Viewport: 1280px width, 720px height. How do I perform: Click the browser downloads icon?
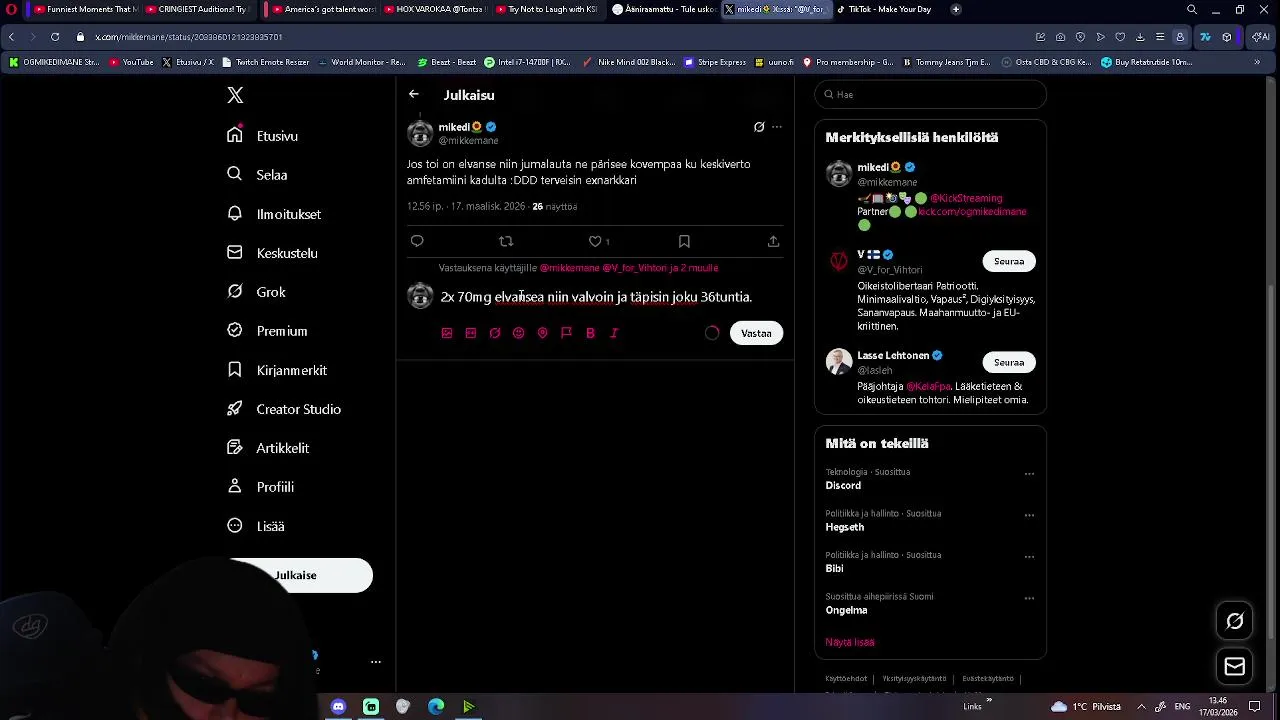(x=1140, y=37)
